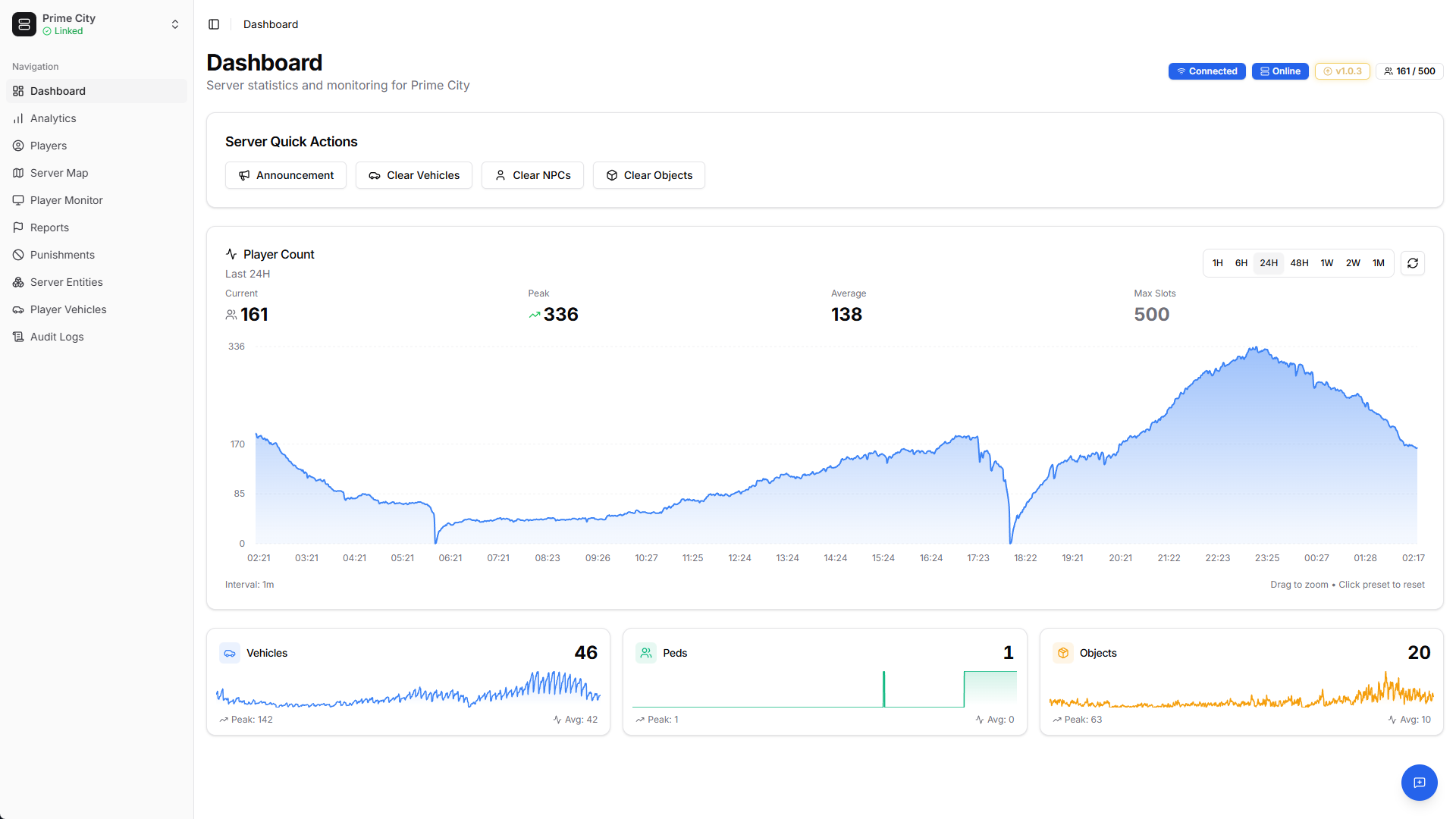The image size is (1456, 819).
Task: Open Analytics from the sidebar navigation
Action: [x=52, y=118]
